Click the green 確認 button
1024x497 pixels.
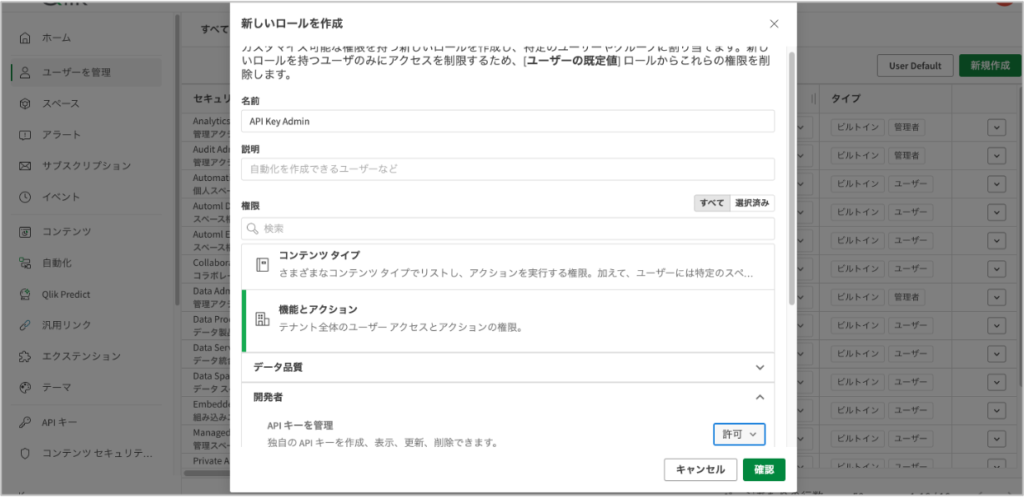tap(764, 470)
